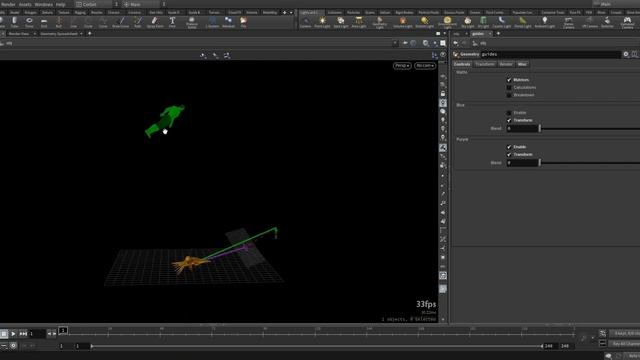Select the Font shelf tool
Viewport: 640px width, 360px height.
tap(172, 22)
